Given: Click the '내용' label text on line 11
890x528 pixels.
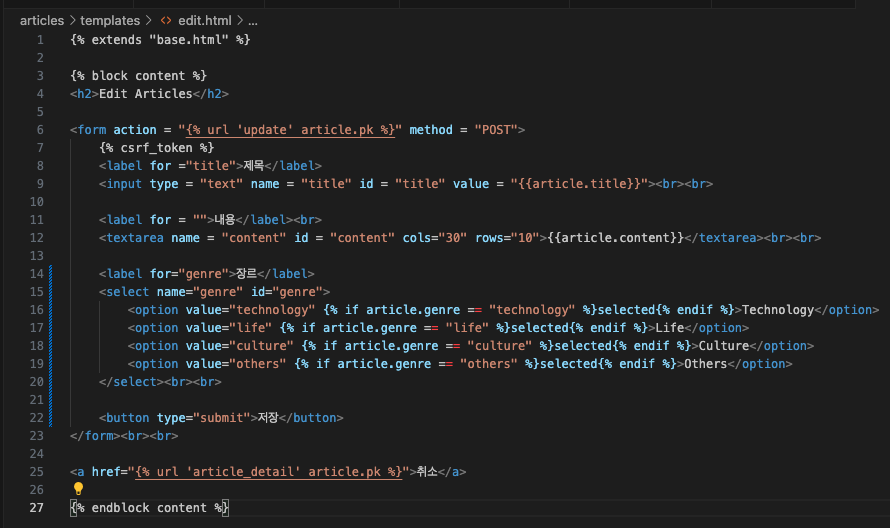Looking at the screenshot, I should 225,220.
